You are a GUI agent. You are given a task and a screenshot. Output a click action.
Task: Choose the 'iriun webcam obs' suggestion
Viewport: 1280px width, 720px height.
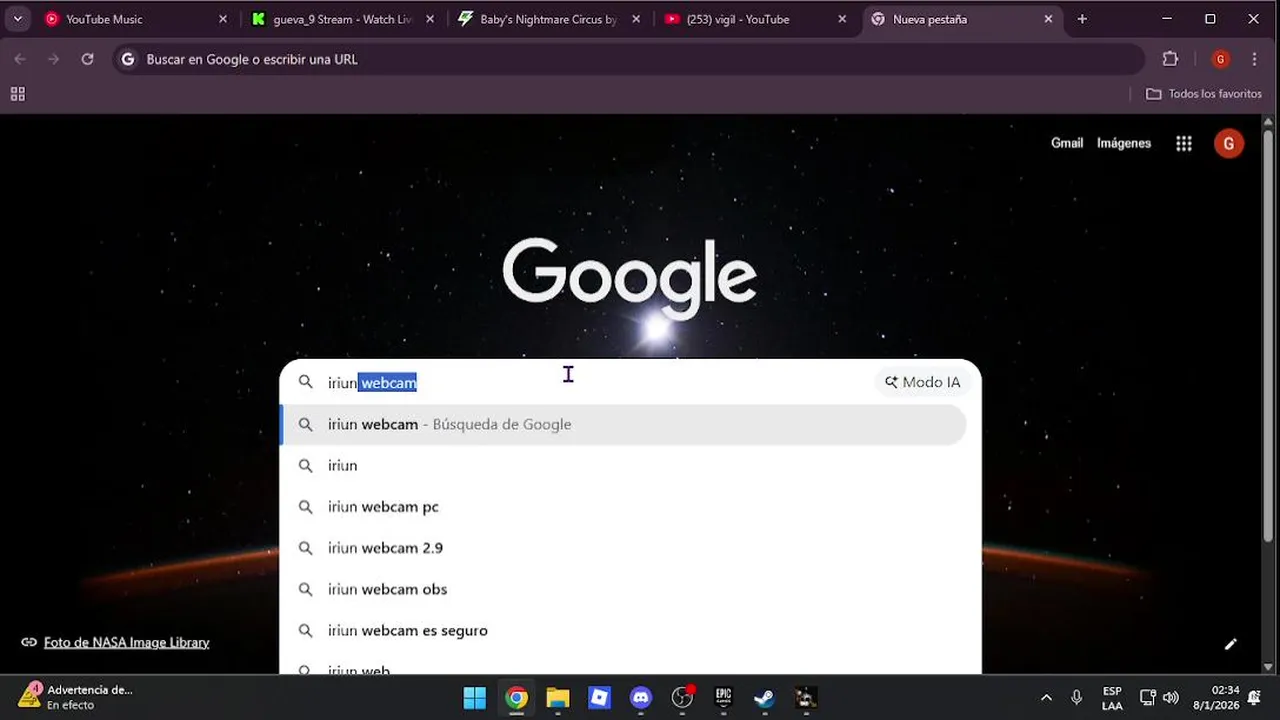coord(623,589)
